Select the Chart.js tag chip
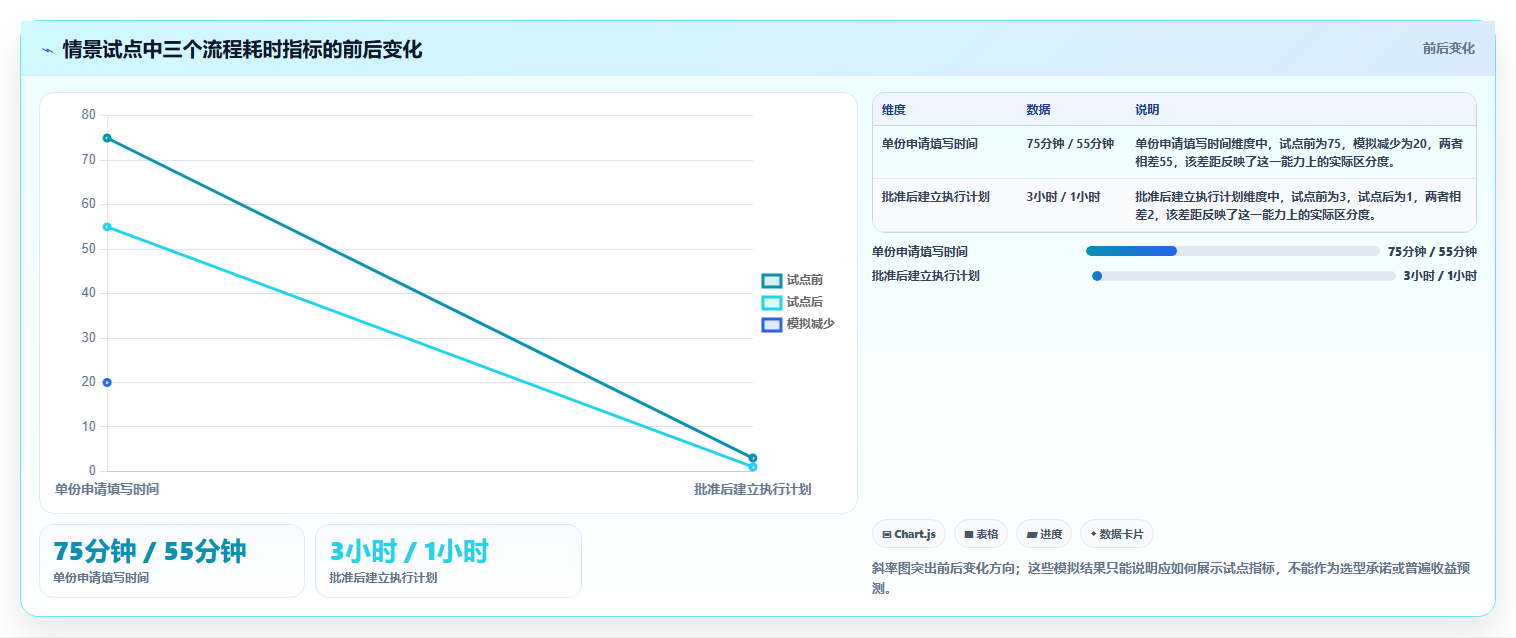The image size is (1516, 638). [x=909, y=534]
